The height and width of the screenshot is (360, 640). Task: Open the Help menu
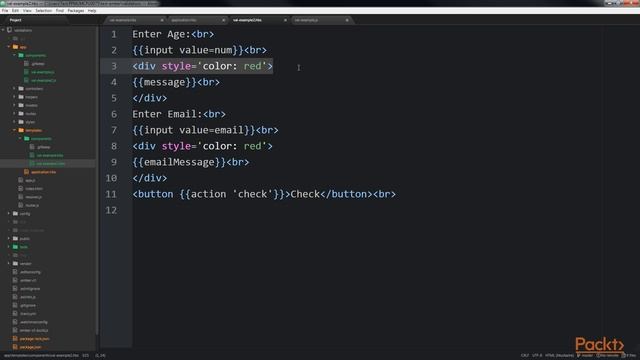click(92, 11)
